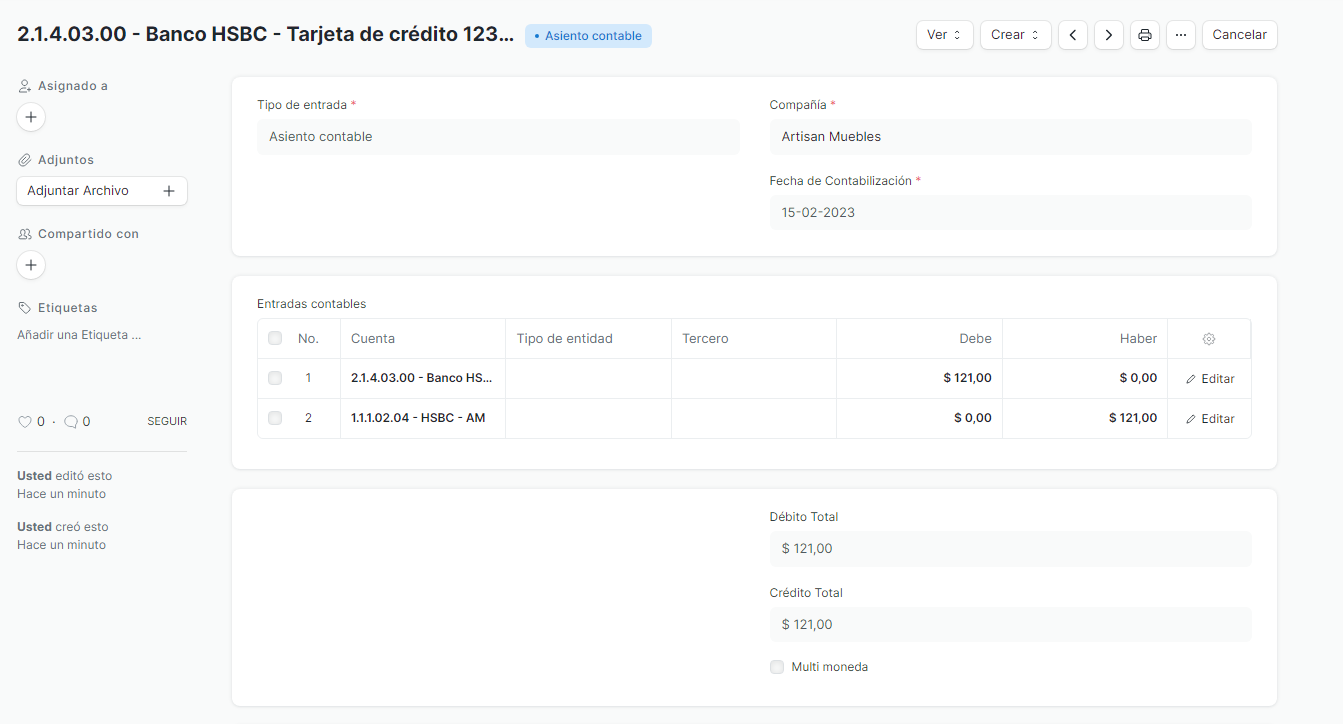Click the person icon beside Asignado a
Image resolution: width=1343 pixels, height=724 pixels.
click(x=25, y=86)
